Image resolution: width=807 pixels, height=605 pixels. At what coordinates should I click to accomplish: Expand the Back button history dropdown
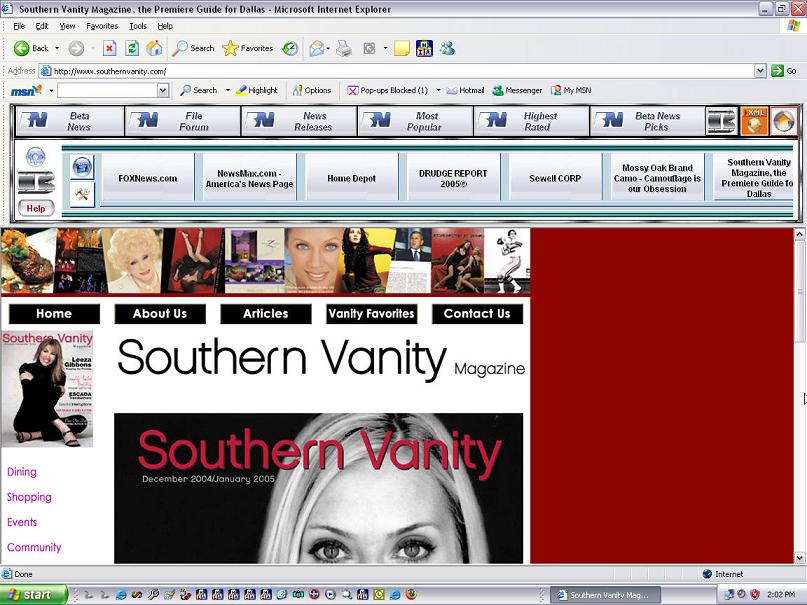click(x=57, y=48)
